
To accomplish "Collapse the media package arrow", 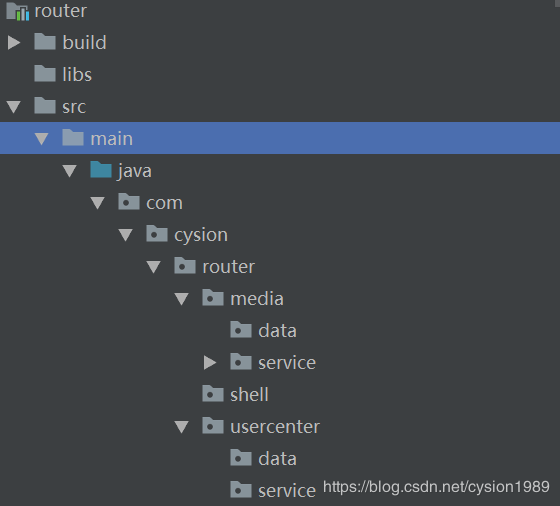I will pos(181,299).
